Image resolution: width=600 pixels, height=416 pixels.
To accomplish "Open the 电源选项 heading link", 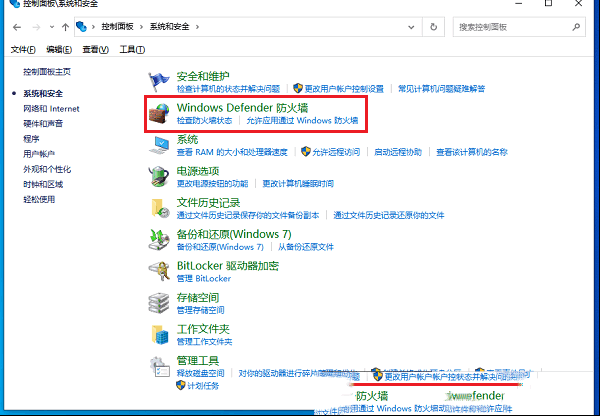I will pos(198,171).
